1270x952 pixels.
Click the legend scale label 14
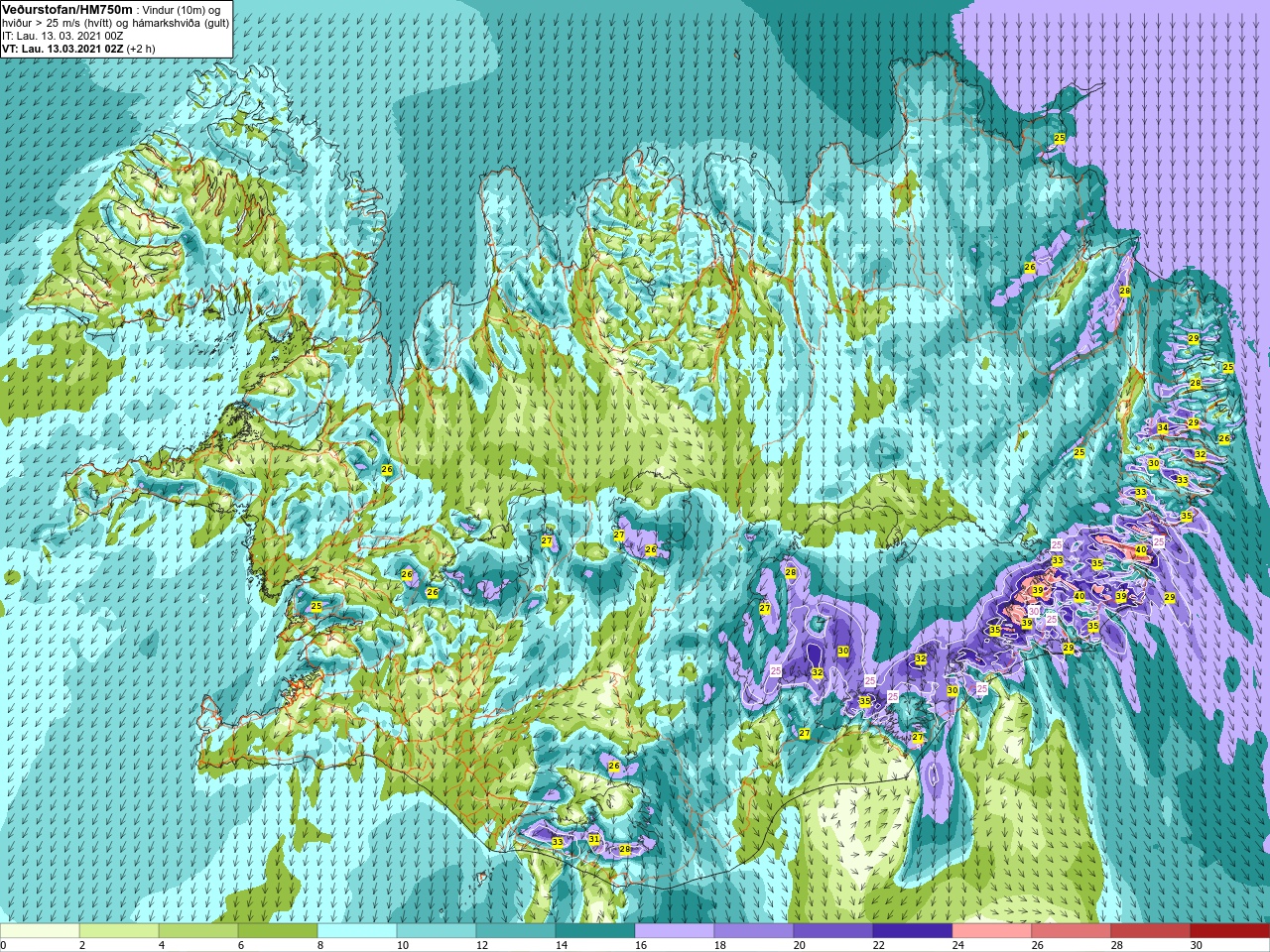[x=561, y=945]
